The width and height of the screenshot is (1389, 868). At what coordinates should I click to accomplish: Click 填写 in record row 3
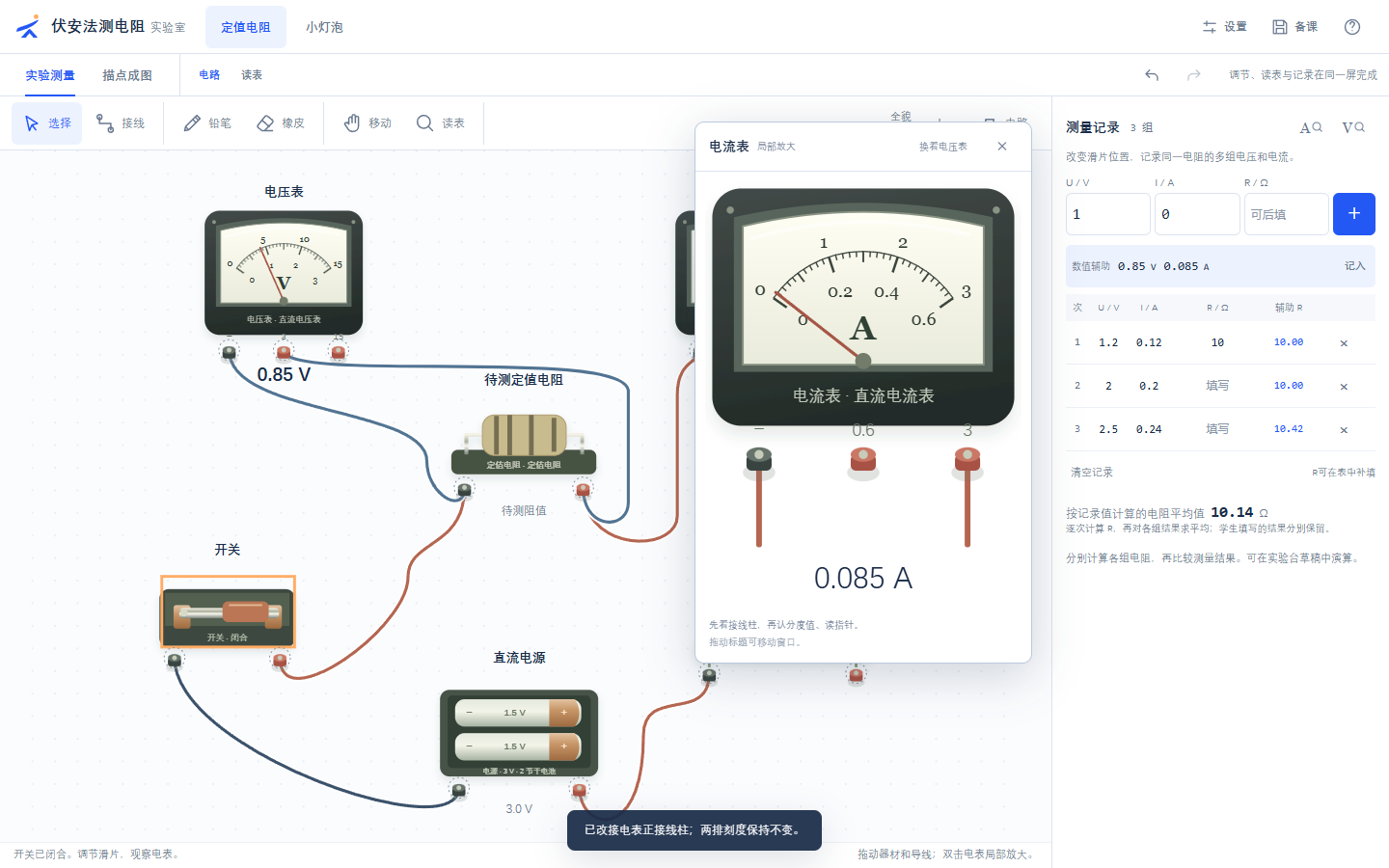[1217, 429]
